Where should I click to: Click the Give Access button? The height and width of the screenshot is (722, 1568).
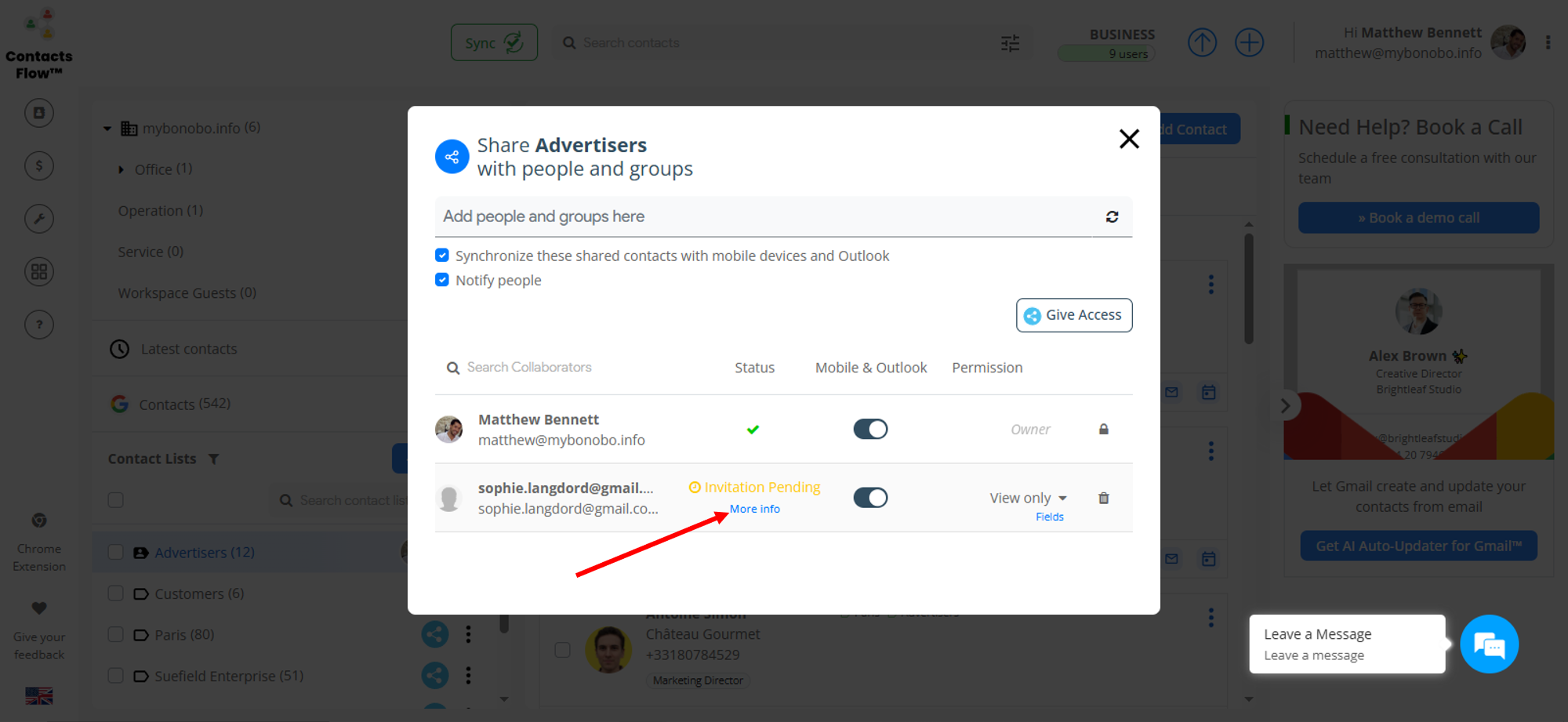click(1073, 315)
